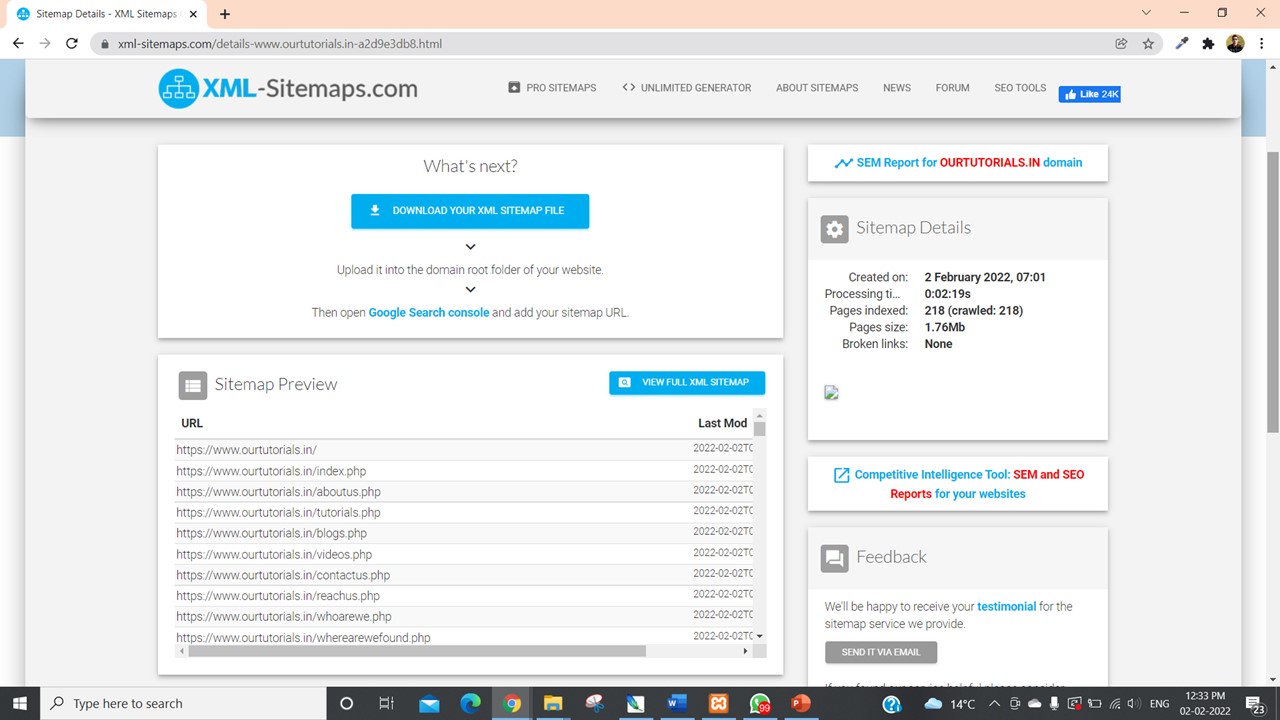1280x720 pixels.
Task: Select the ourtutorials.in/contactus.php URL
Action: click(x=283, y=576)
